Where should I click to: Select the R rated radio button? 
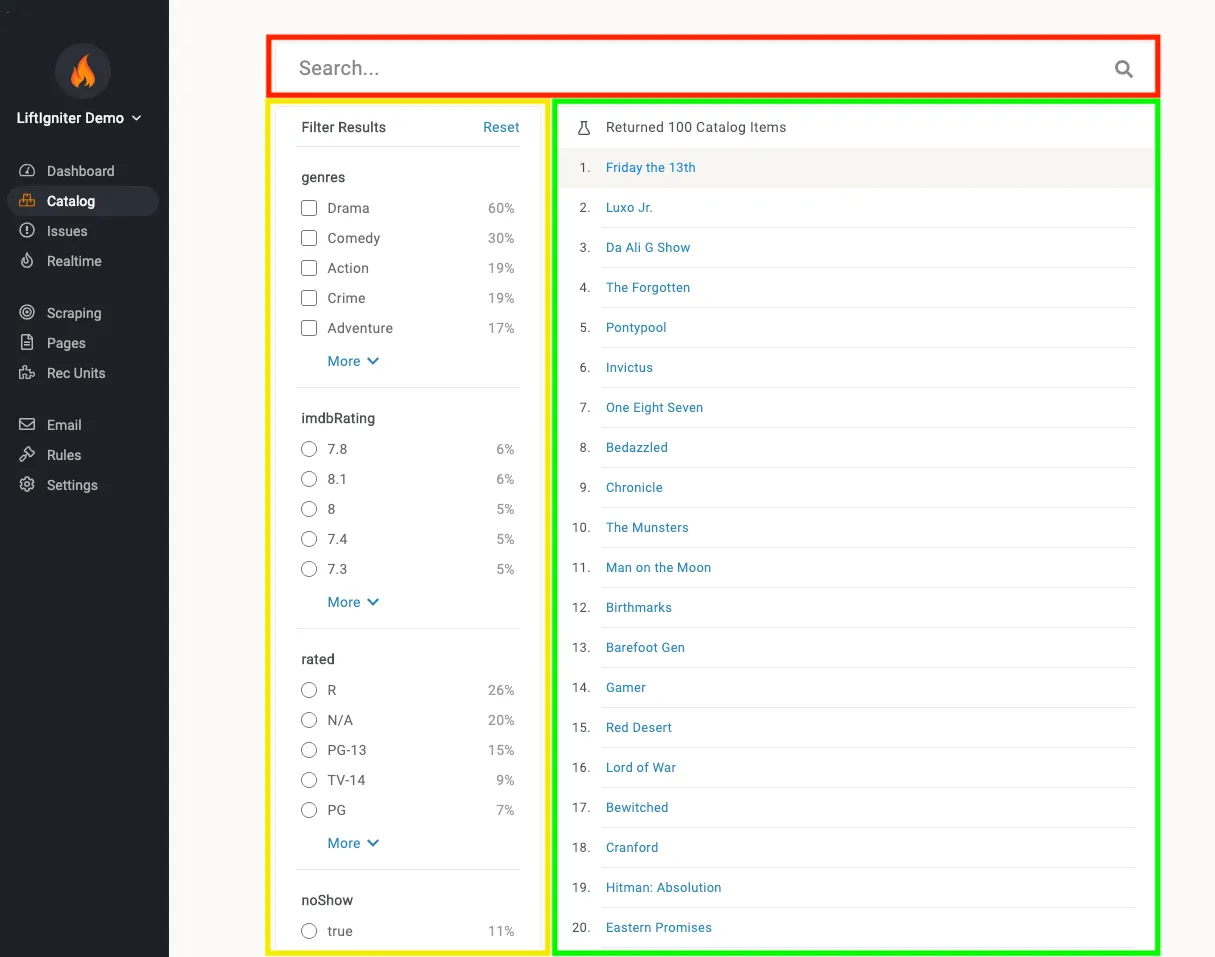309,690
